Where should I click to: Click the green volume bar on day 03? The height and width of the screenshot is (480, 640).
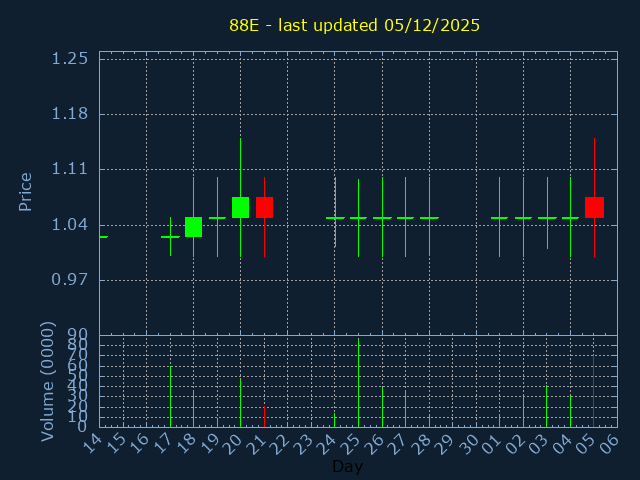point(547,407)
